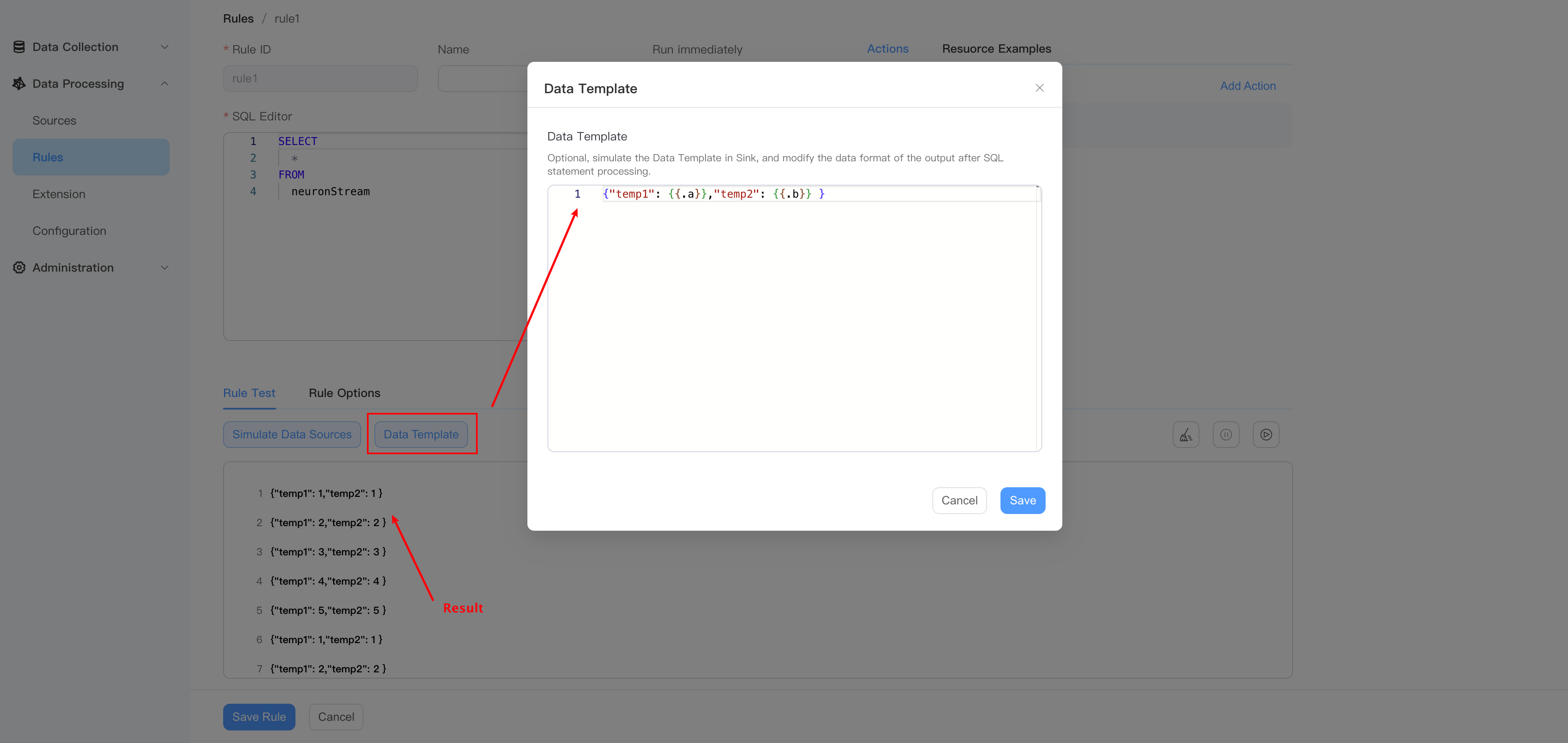Click Simulate Data Sources
Image resolution: width=1568 pixels, height=743 pixels.
pyautogui.click(x=292, y=434)
